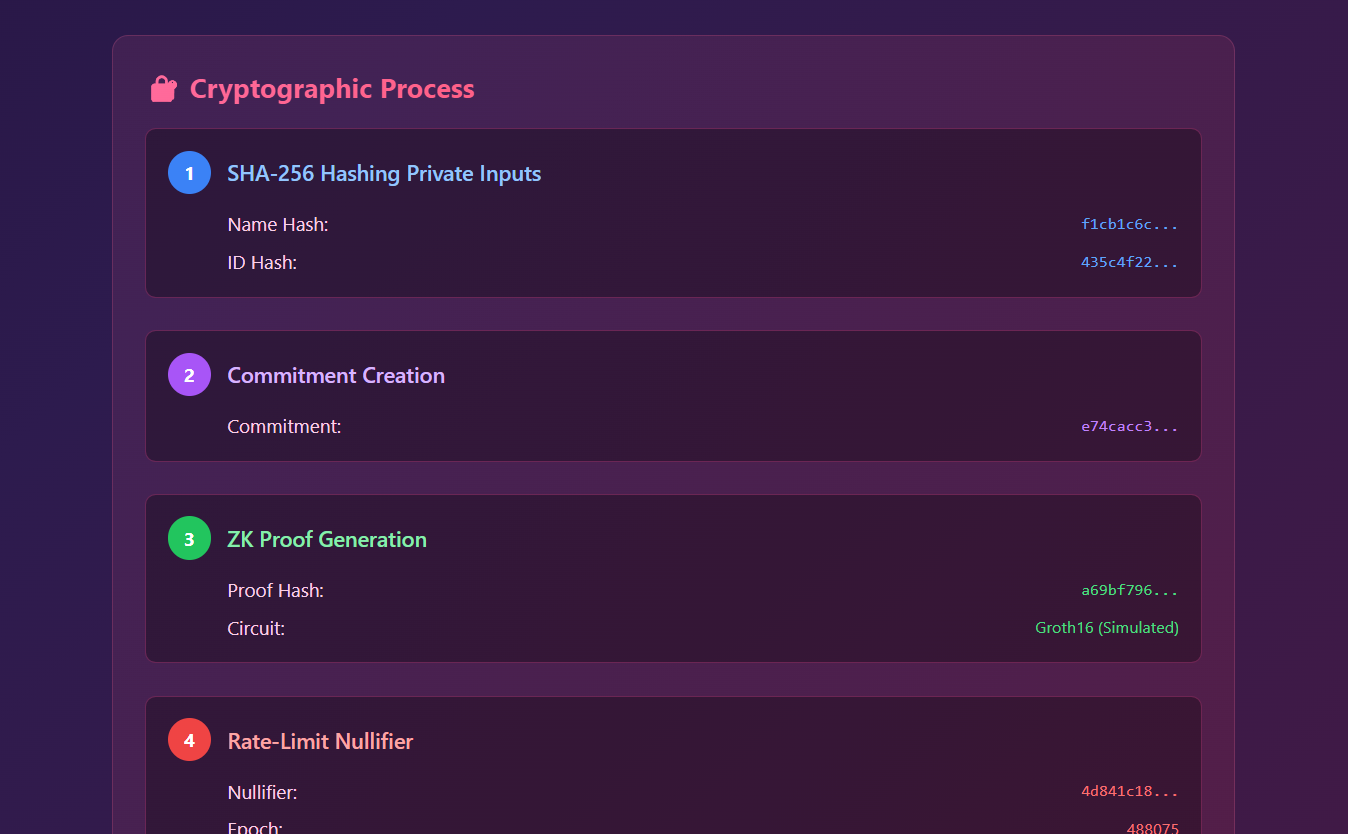
Task: Click the Rate-Limit Nullifier title
Action: tap(320, 741)
